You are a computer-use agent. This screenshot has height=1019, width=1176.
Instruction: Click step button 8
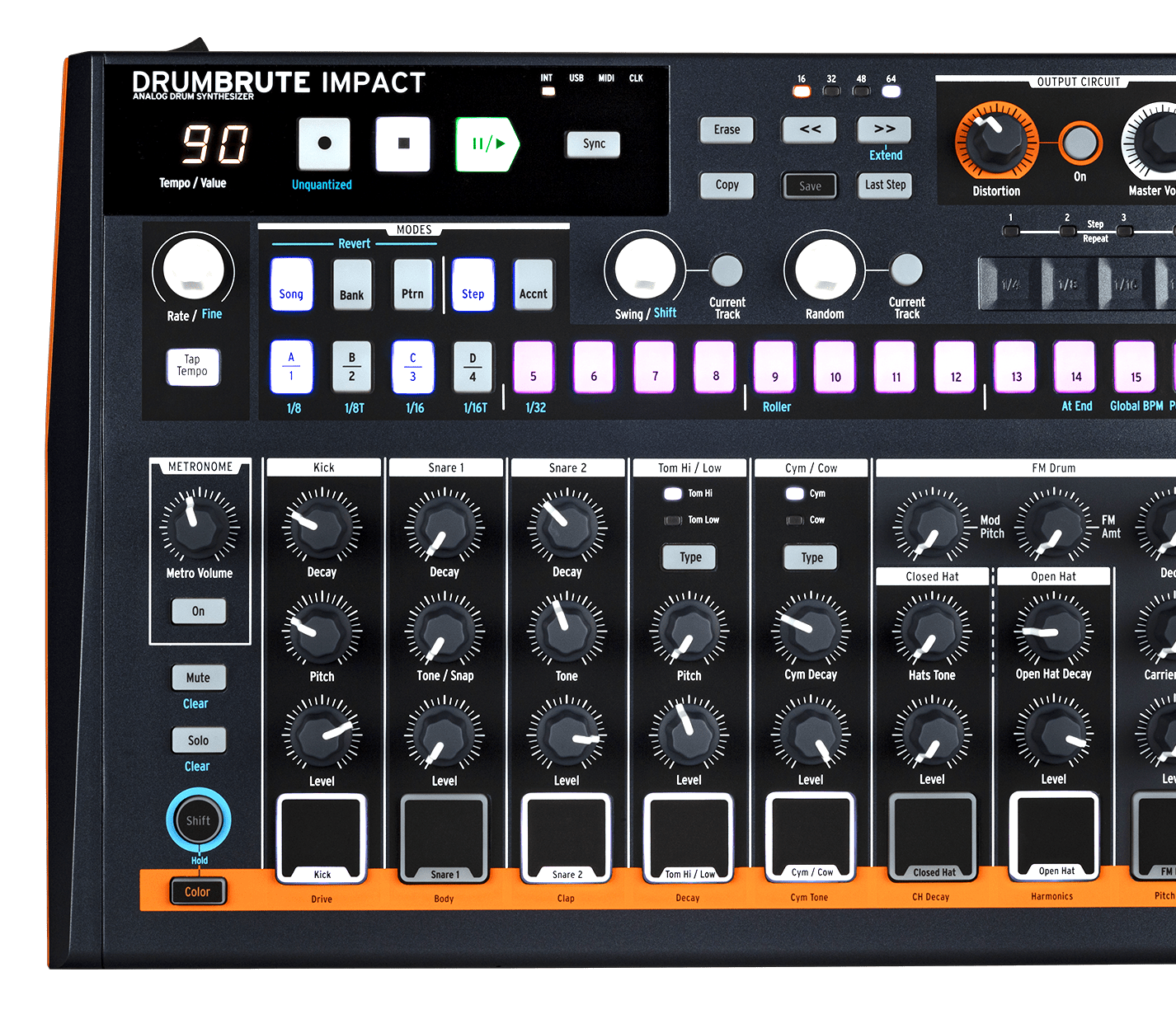714,367
